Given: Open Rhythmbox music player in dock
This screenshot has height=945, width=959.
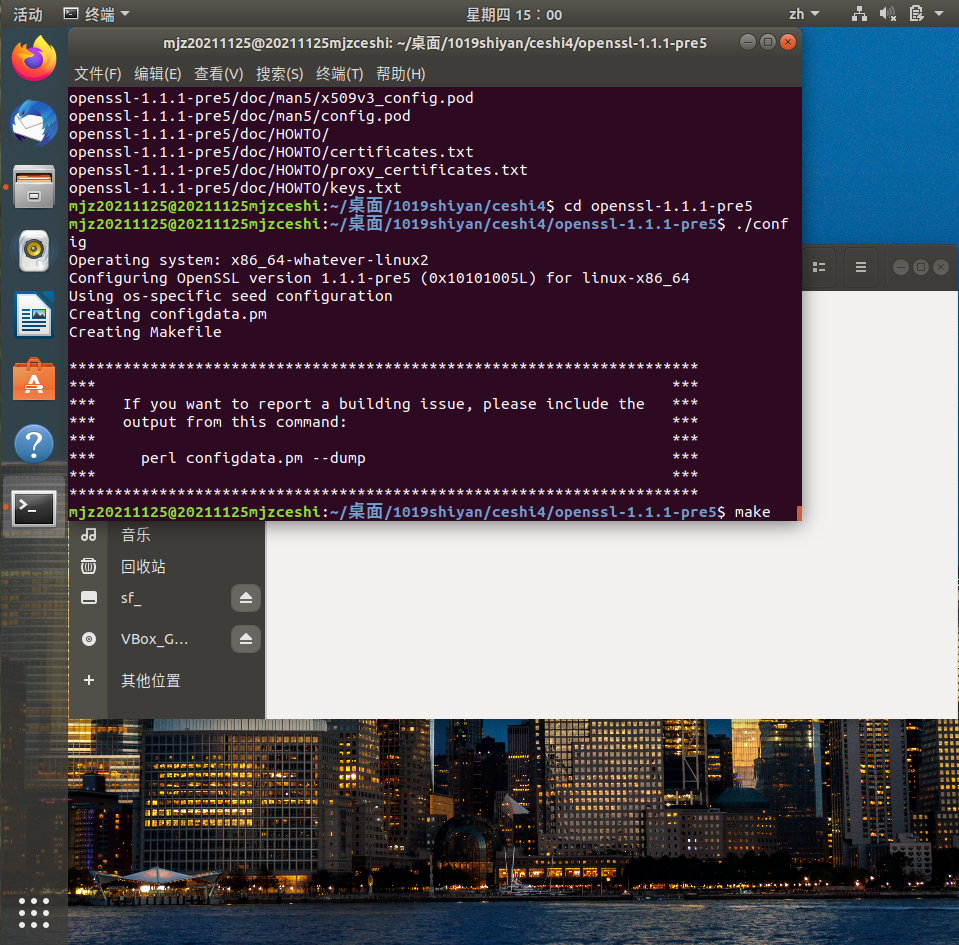Looking at the screenshot, I should pyautogui.click(x=34, y=251).
